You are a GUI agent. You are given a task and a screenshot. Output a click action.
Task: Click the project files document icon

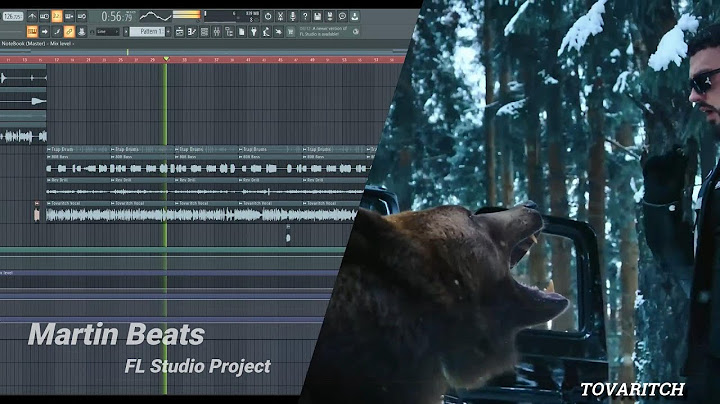(242, 32)
